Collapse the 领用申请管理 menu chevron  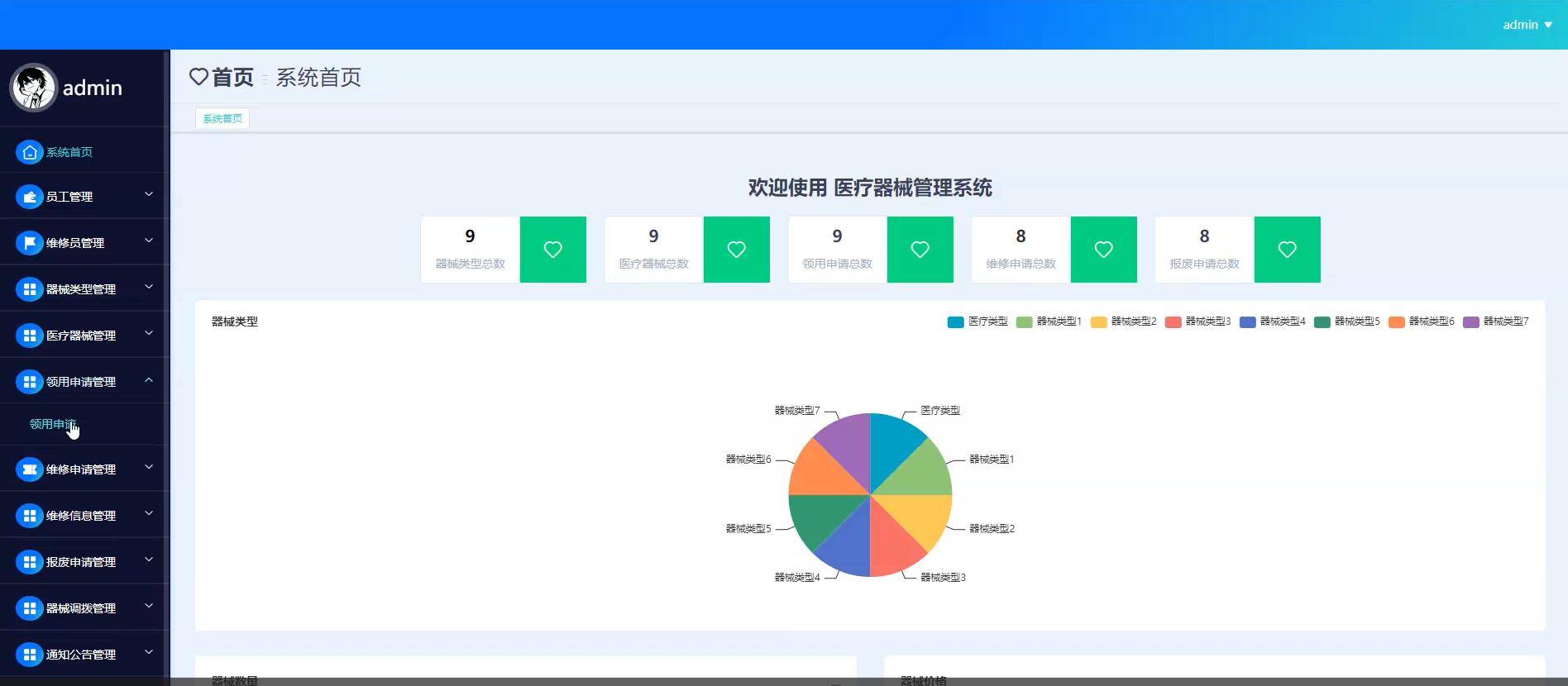coord(149,380)
